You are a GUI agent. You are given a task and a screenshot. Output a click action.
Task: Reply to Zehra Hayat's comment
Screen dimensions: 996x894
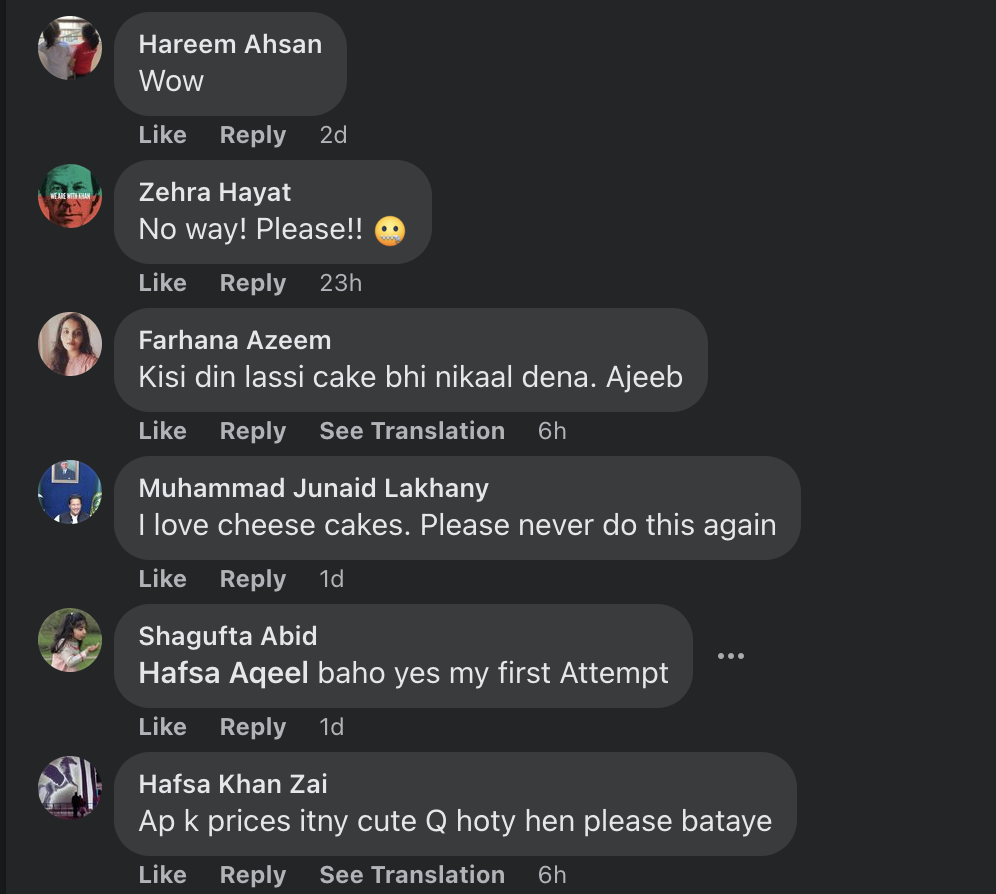pyautogui.click(x=253, y=283)
